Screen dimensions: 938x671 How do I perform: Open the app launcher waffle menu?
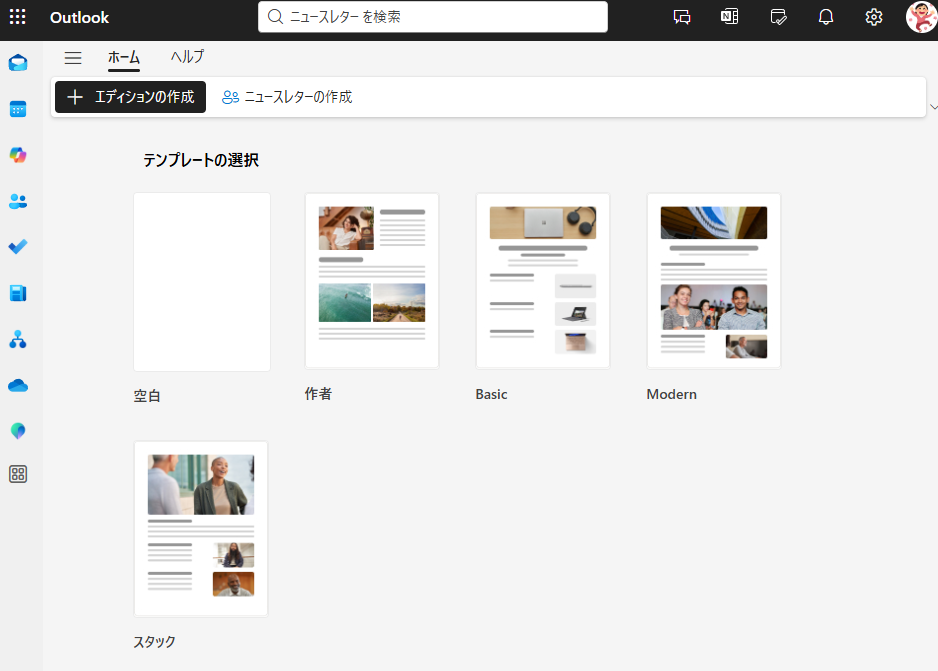18,17
